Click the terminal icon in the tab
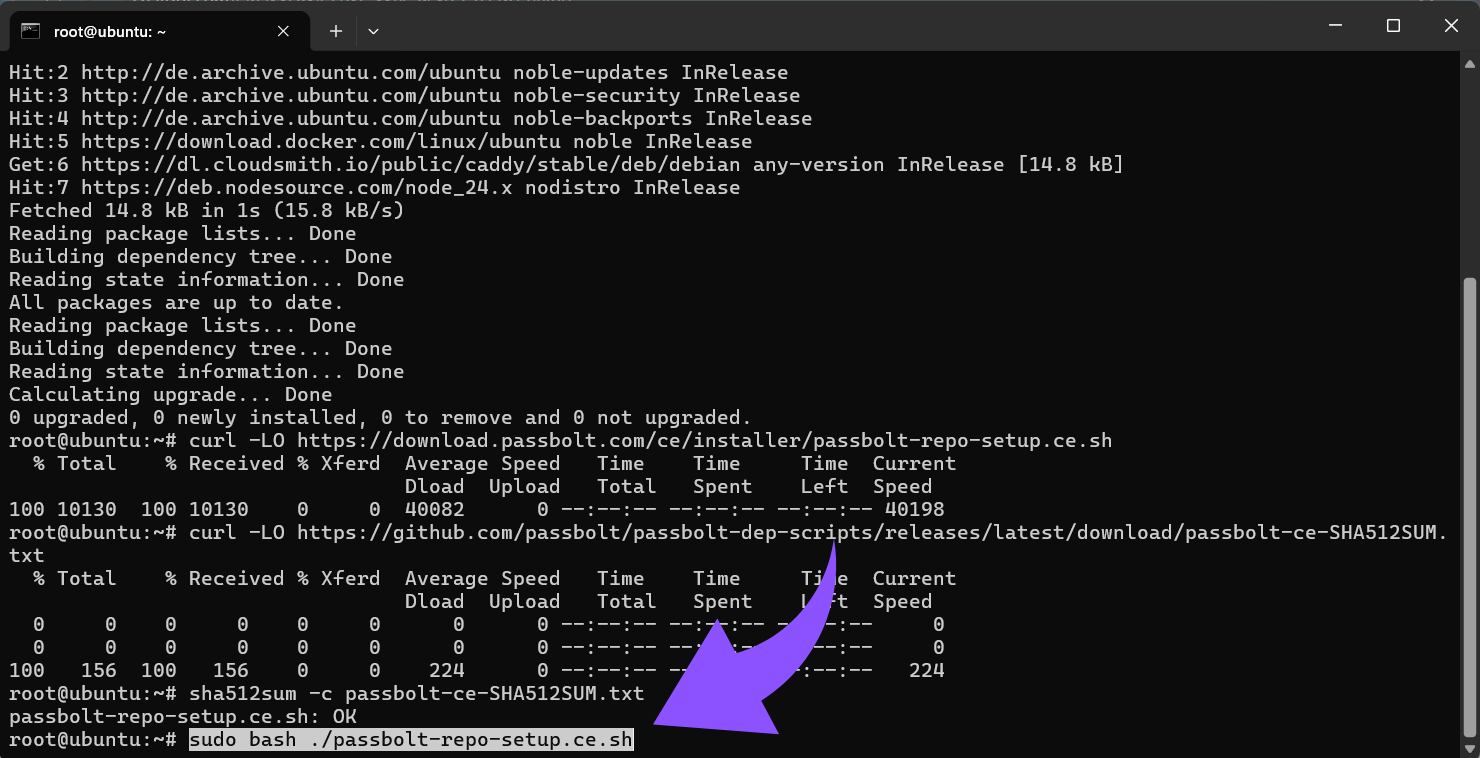This screenshot has height=758, width=1480. point(30,31)
